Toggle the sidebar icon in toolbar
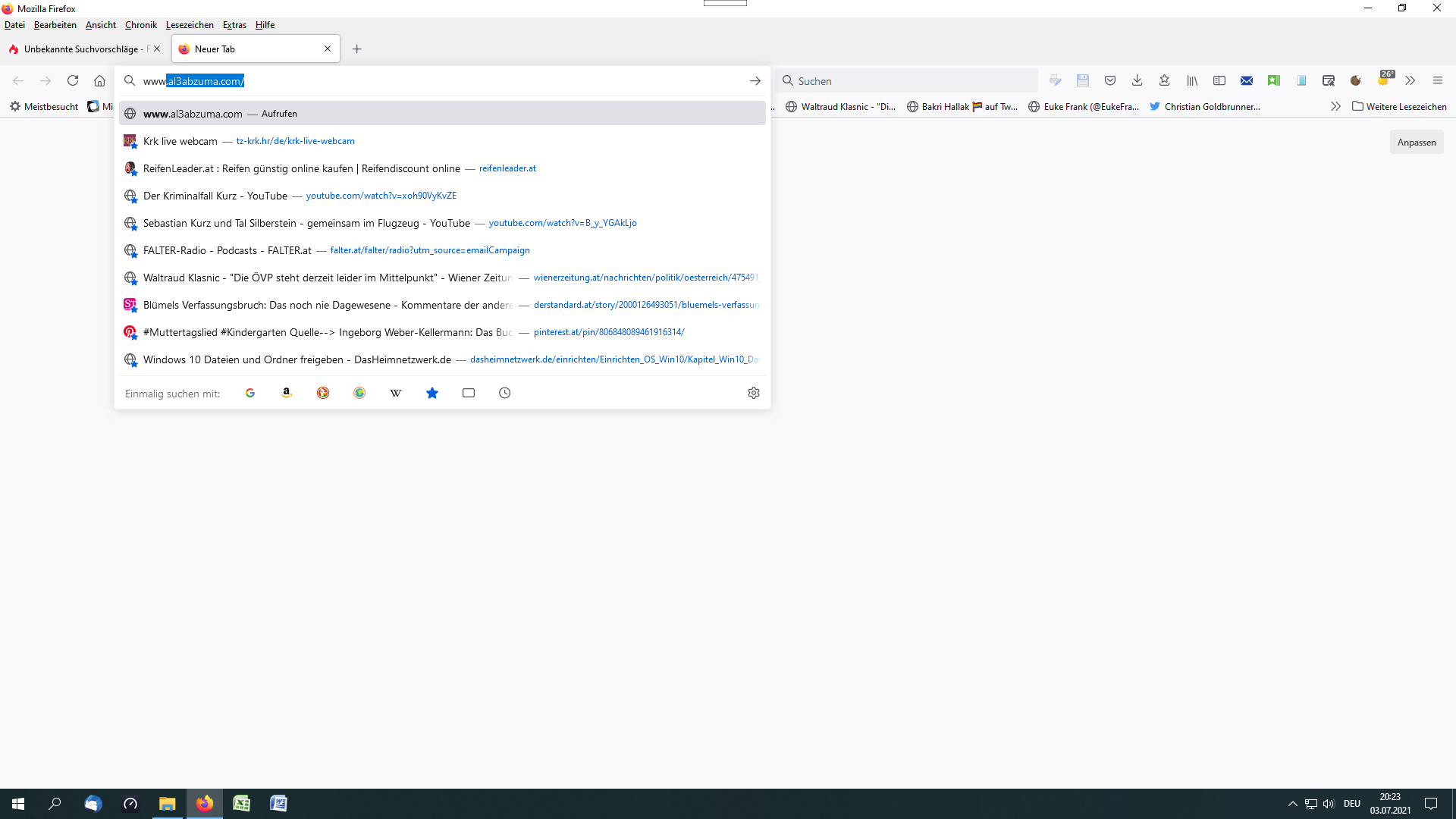Image resolution: width=1456 pixels, height=819 pixels. point(1219,80)
